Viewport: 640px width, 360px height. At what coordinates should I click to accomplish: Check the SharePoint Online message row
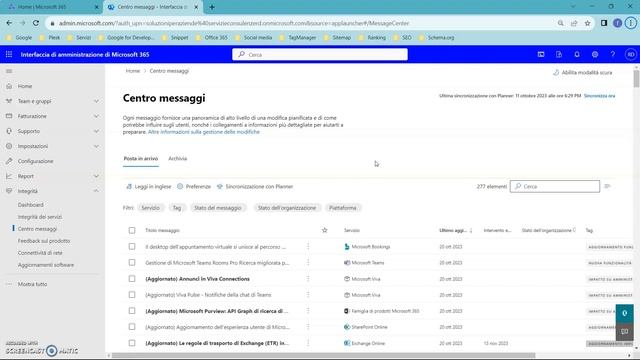132,327
